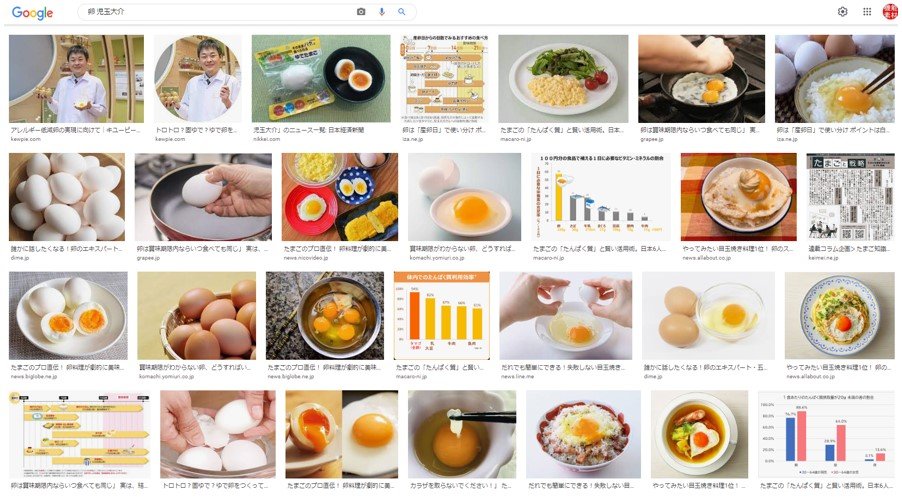Click the blue magnifier search icon
The height and width of the screenshot is (497, 902).
(402, 12)
